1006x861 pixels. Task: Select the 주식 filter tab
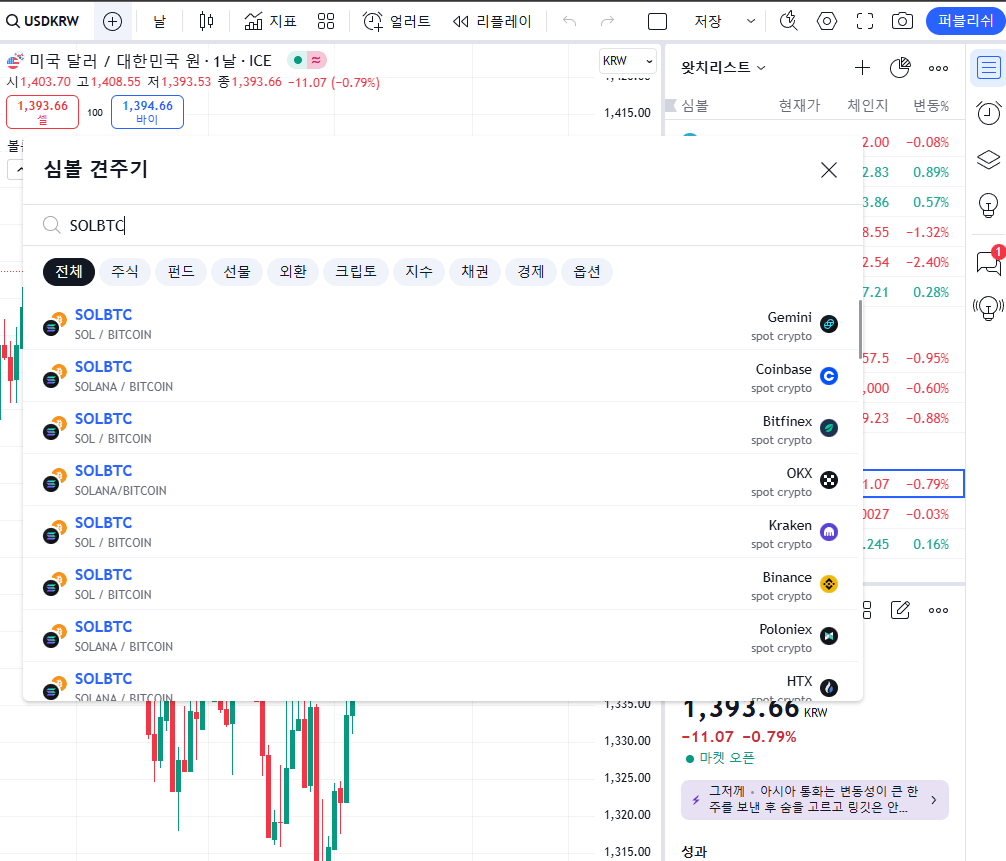pos(124,271)
